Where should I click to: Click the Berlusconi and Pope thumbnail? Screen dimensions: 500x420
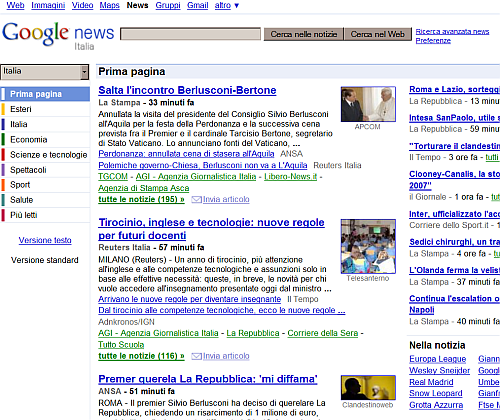[x=368, y=104]
